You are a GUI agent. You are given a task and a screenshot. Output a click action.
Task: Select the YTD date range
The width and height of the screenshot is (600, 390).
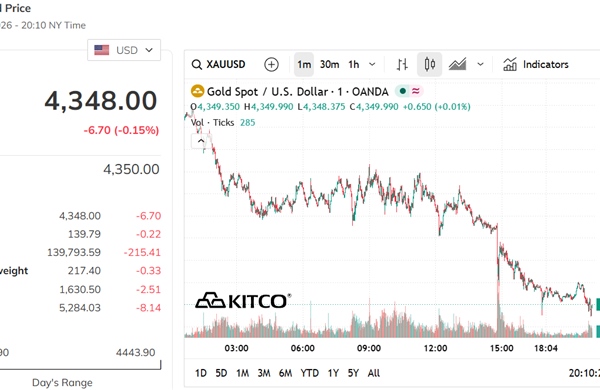tap(310, 373)
